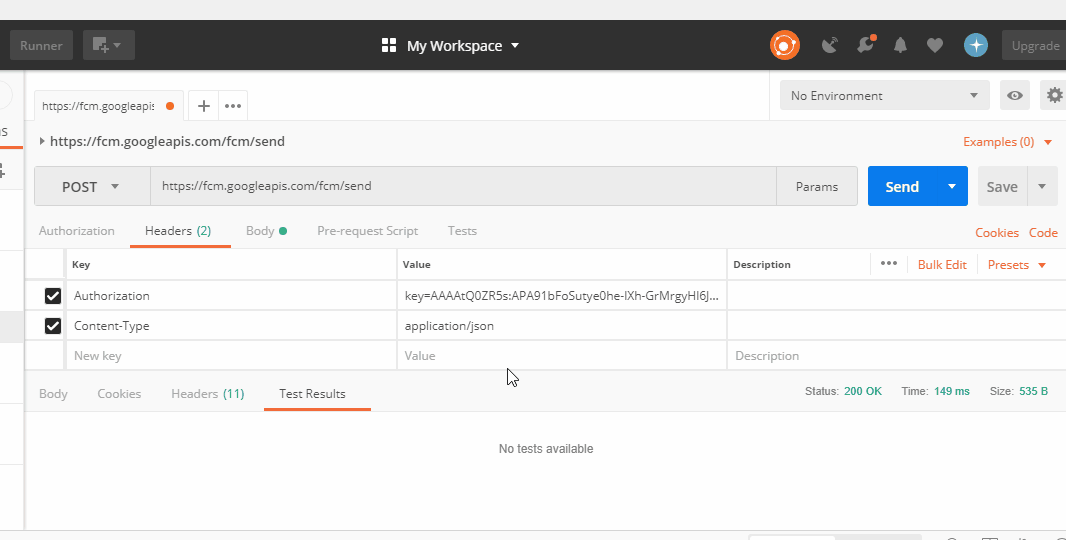Uncheck the Authorization header checkbox

click(x=52, y=296)
